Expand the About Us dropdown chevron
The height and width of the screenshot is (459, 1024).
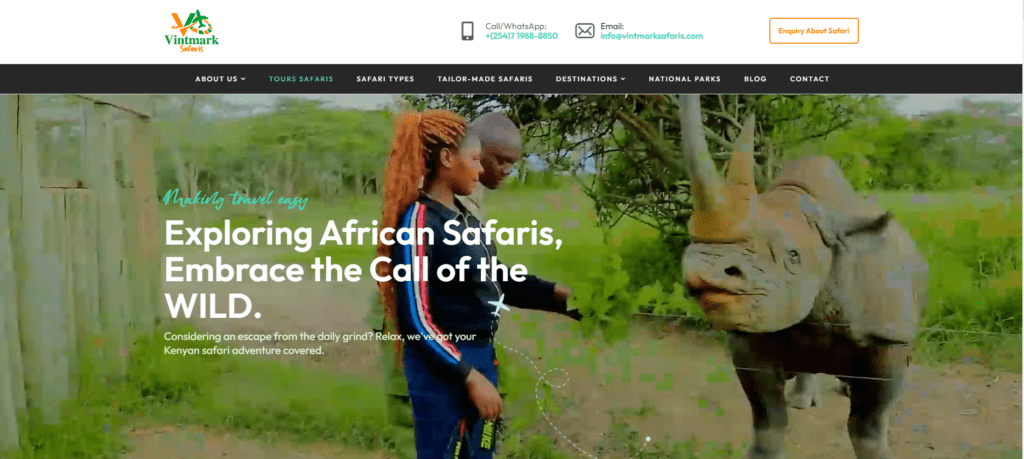243,79
